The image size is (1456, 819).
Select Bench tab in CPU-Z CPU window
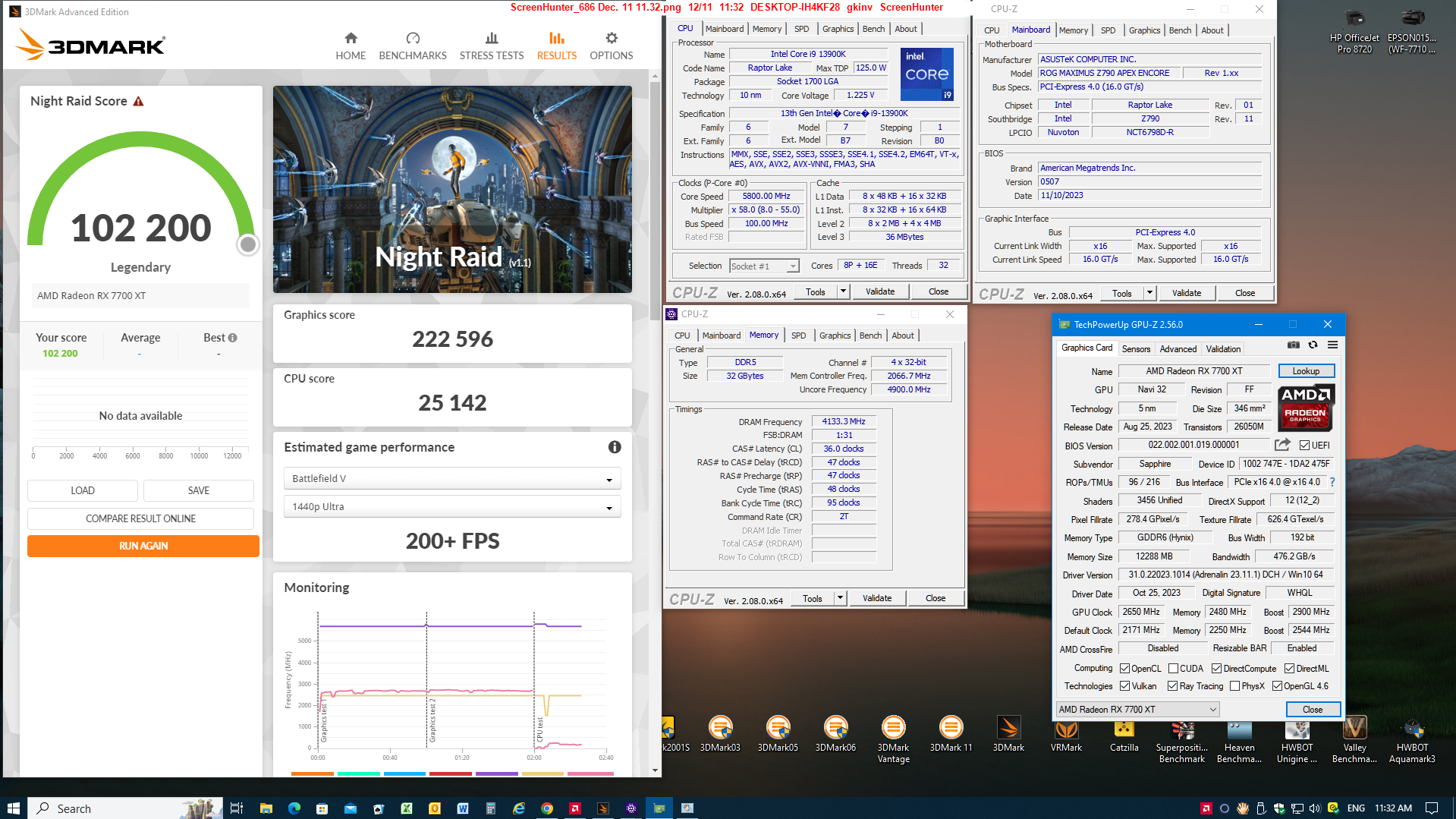point(873,29)
